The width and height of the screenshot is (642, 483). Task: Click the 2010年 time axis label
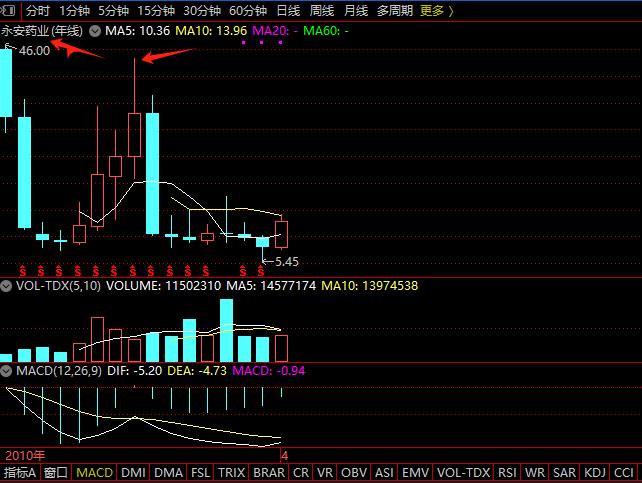[x=25, y=456]
